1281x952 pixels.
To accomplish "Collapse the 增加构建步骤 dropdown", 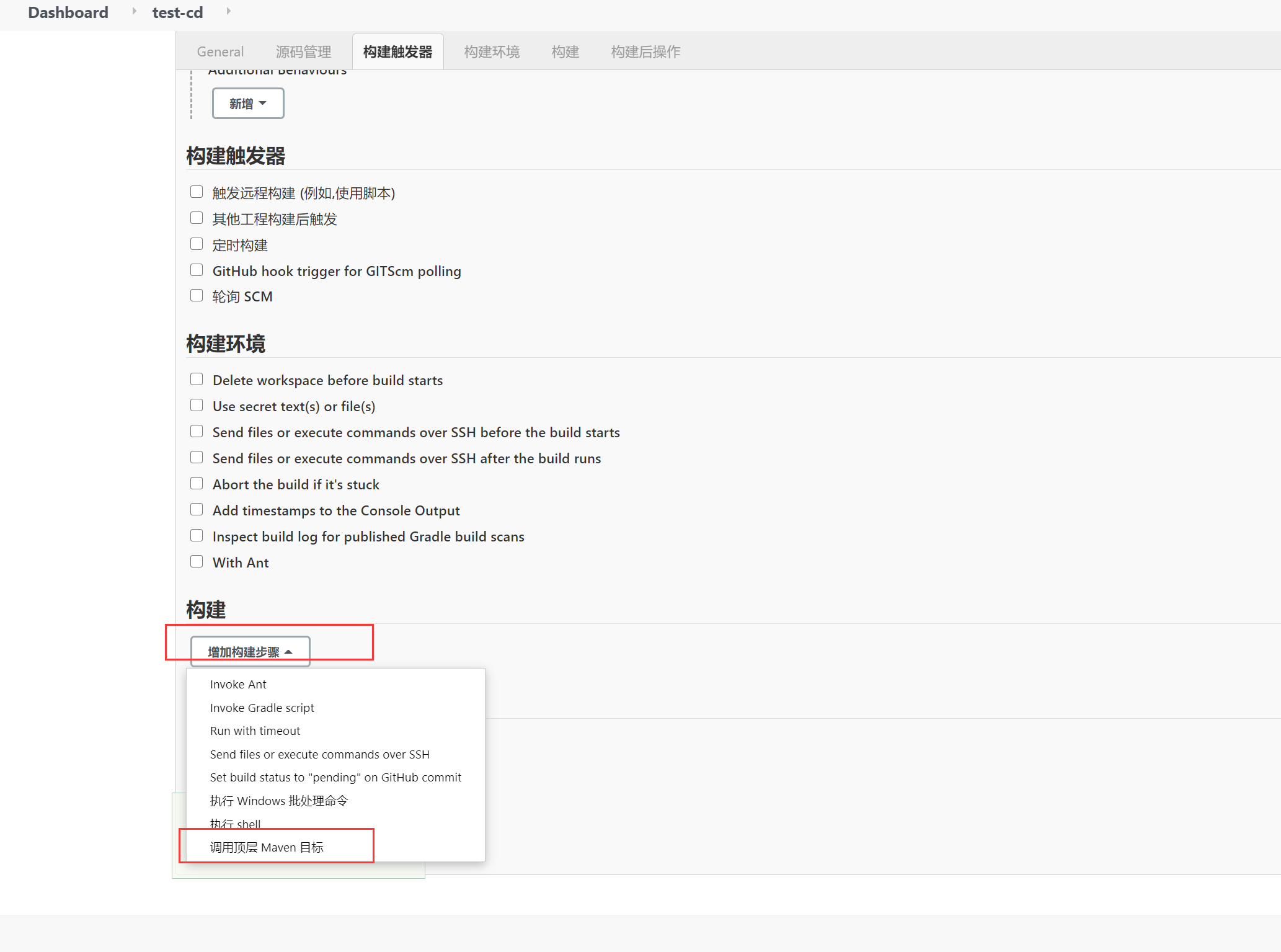I will coord(250,652).
